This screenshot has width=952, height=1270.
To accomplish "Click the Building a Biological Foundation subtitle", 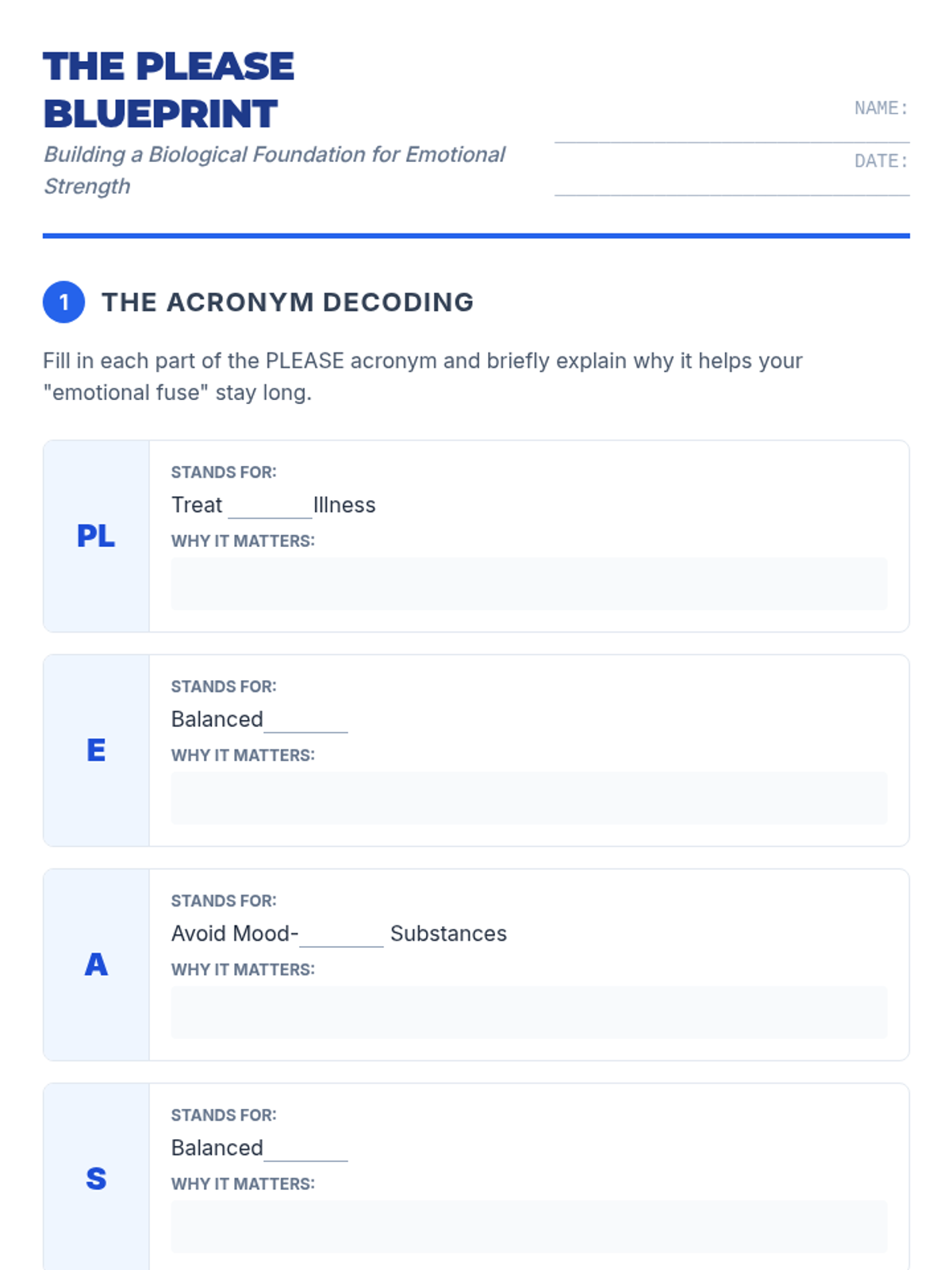I will coord(274,170).
